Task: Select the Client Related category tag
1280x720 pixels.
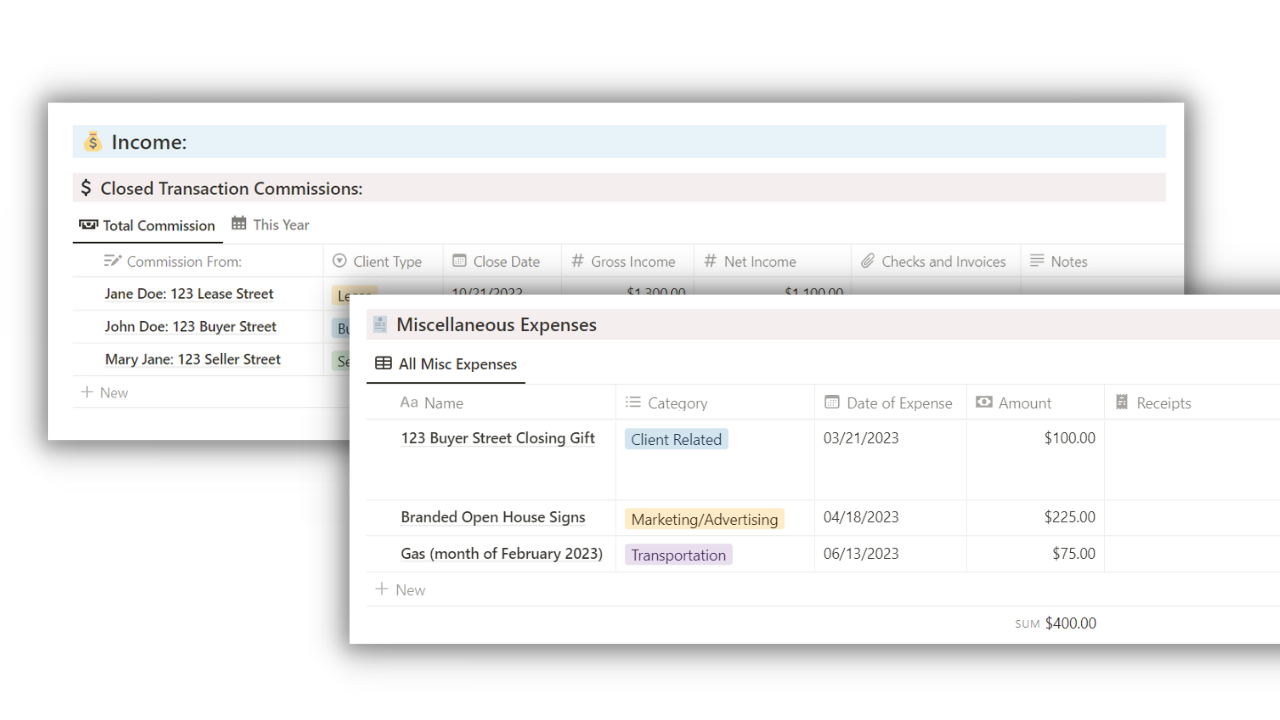Action: (676, 439)
